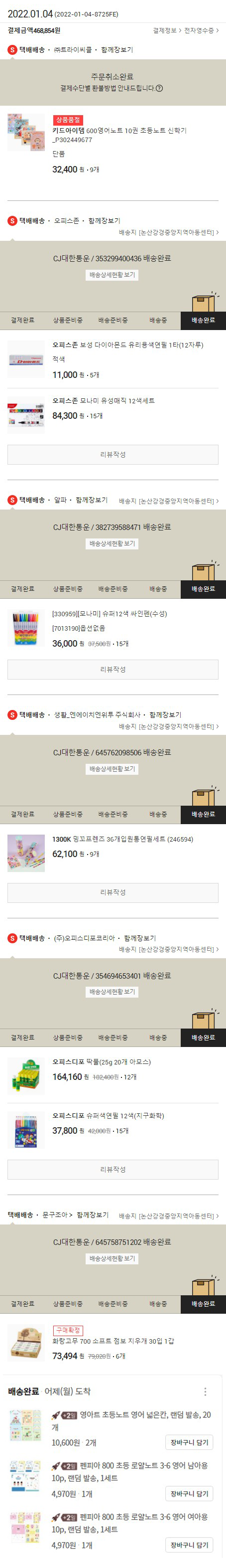This screenshot has width=226, height=1568.
Task: Select 결제완료 step in the 382739588471 progress bar
Action: [22, 589]
